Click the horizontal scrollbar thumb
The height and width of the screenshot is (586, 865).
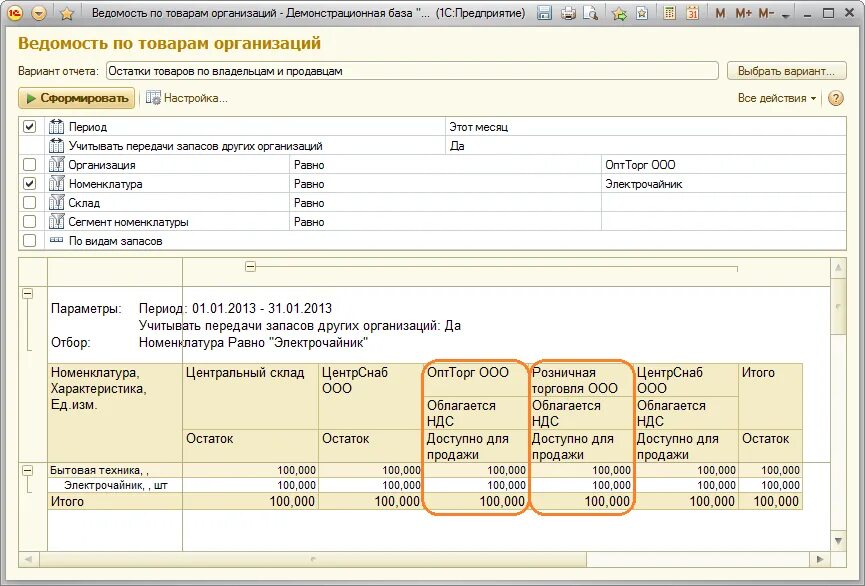312,559
